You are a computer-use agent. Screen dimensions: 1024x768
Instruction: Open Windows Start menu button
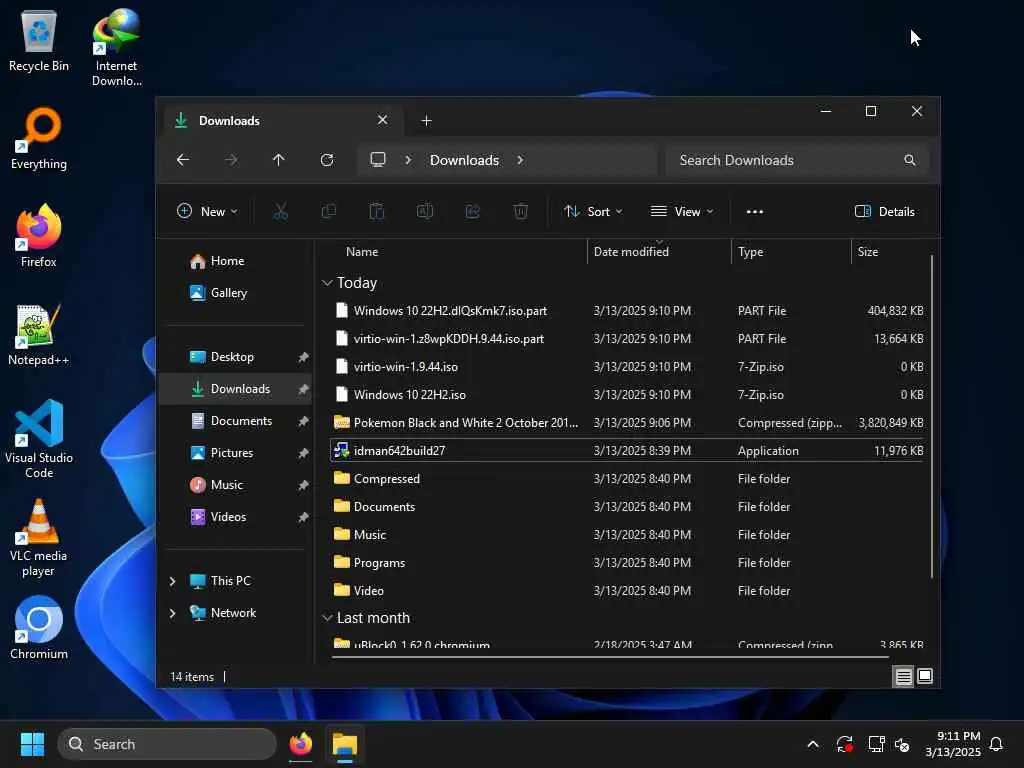coord(32,744)
